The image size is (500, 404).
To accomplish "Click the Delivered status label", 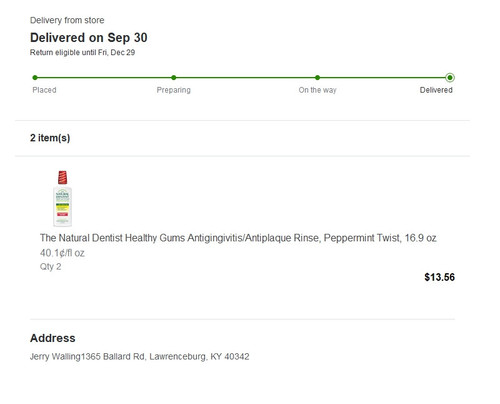I will [x=436, y=90].
